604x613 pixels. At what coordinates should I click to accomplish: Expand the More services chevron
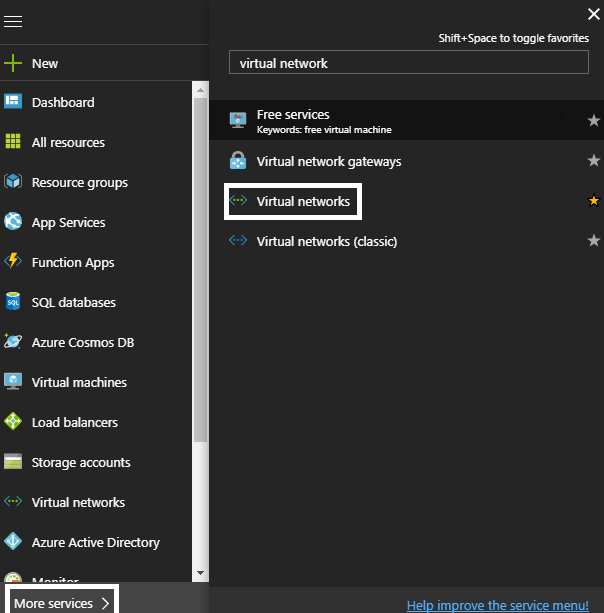pyautogui.click(x=105, y=603)
